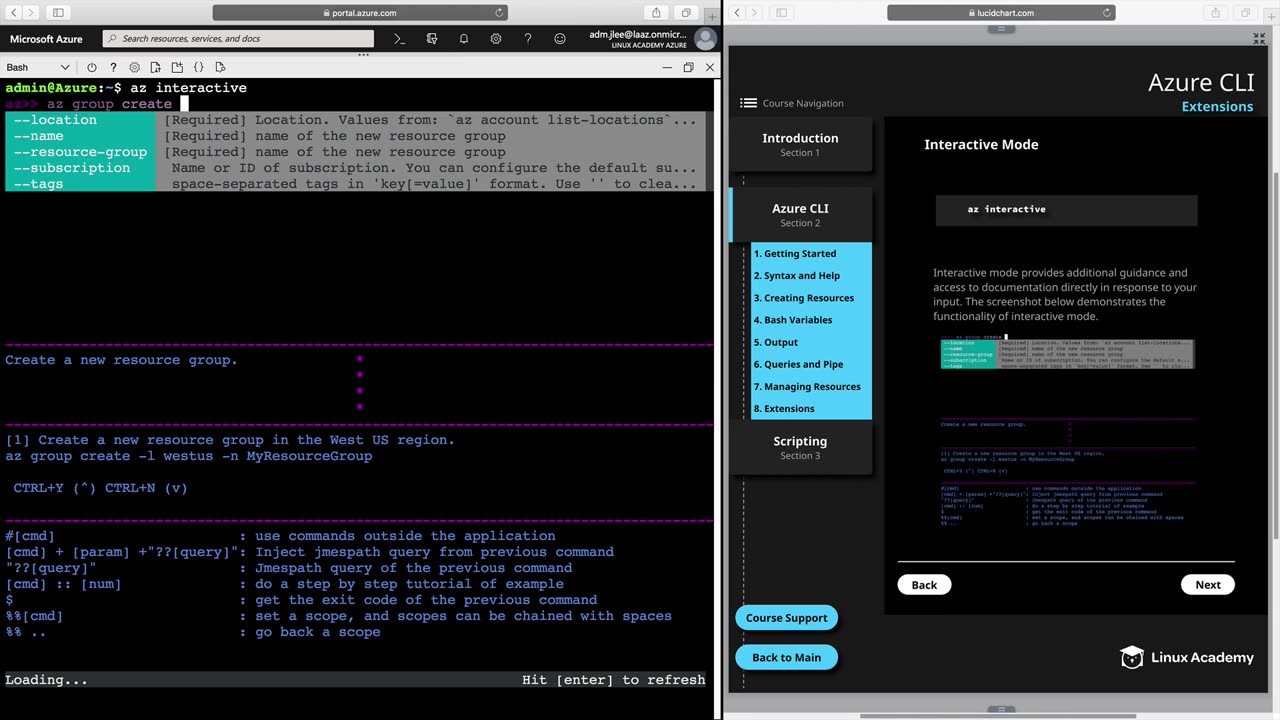Click the Course Support button

point(786,618)
